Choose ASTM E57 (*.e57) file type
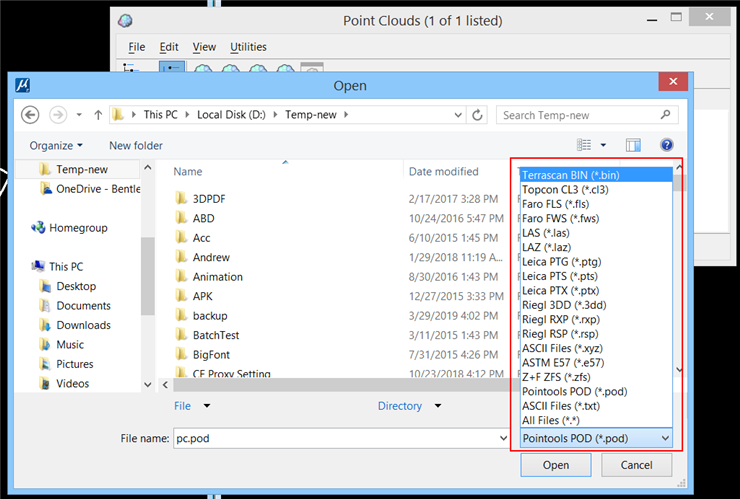The height and width of the screenshot is (499, 740). click(x=597, y=363)
